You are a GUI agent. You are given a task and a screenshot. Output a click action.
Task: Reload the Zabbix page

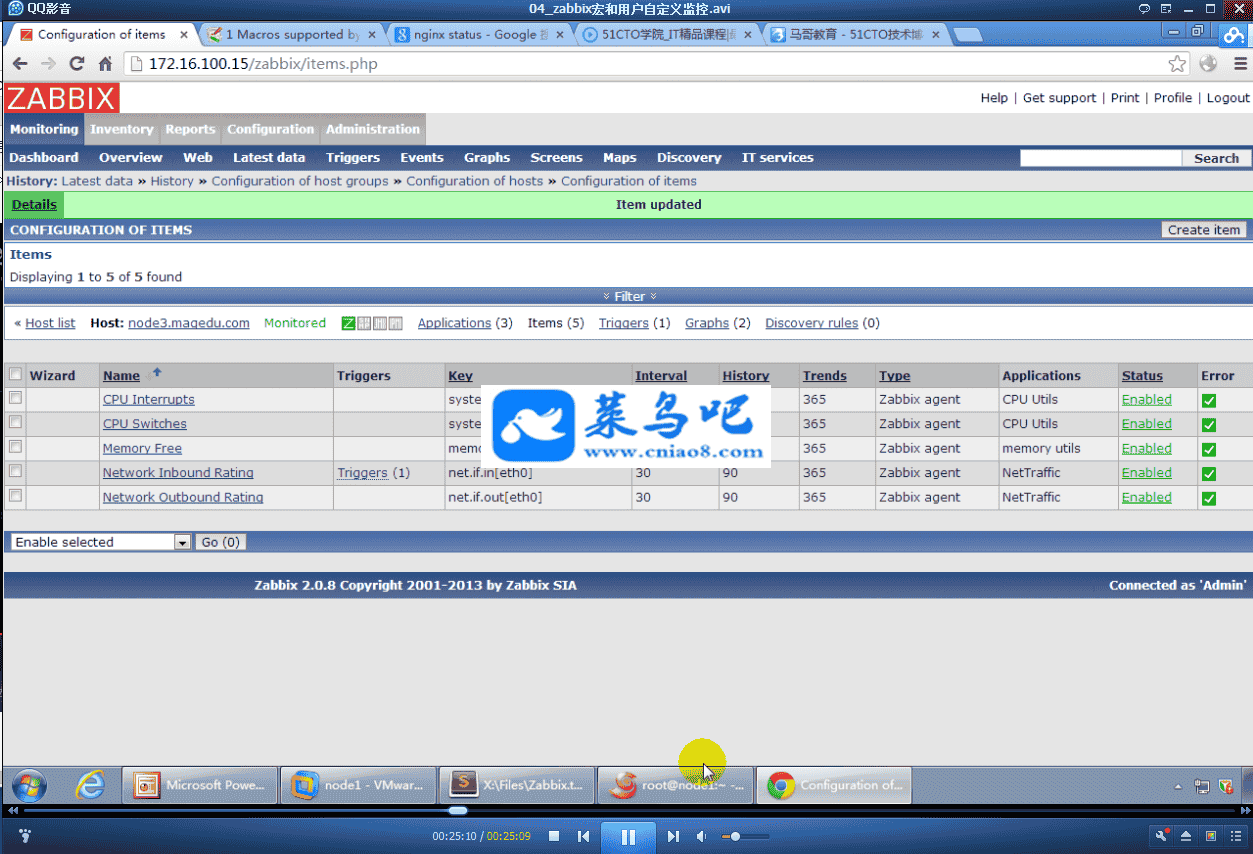point(77,64)
